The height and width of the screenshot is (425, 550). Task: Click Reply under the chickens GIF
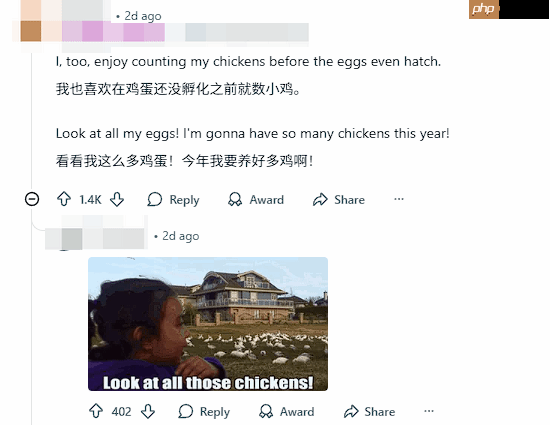pyautogui.click(x=204, y=411)
